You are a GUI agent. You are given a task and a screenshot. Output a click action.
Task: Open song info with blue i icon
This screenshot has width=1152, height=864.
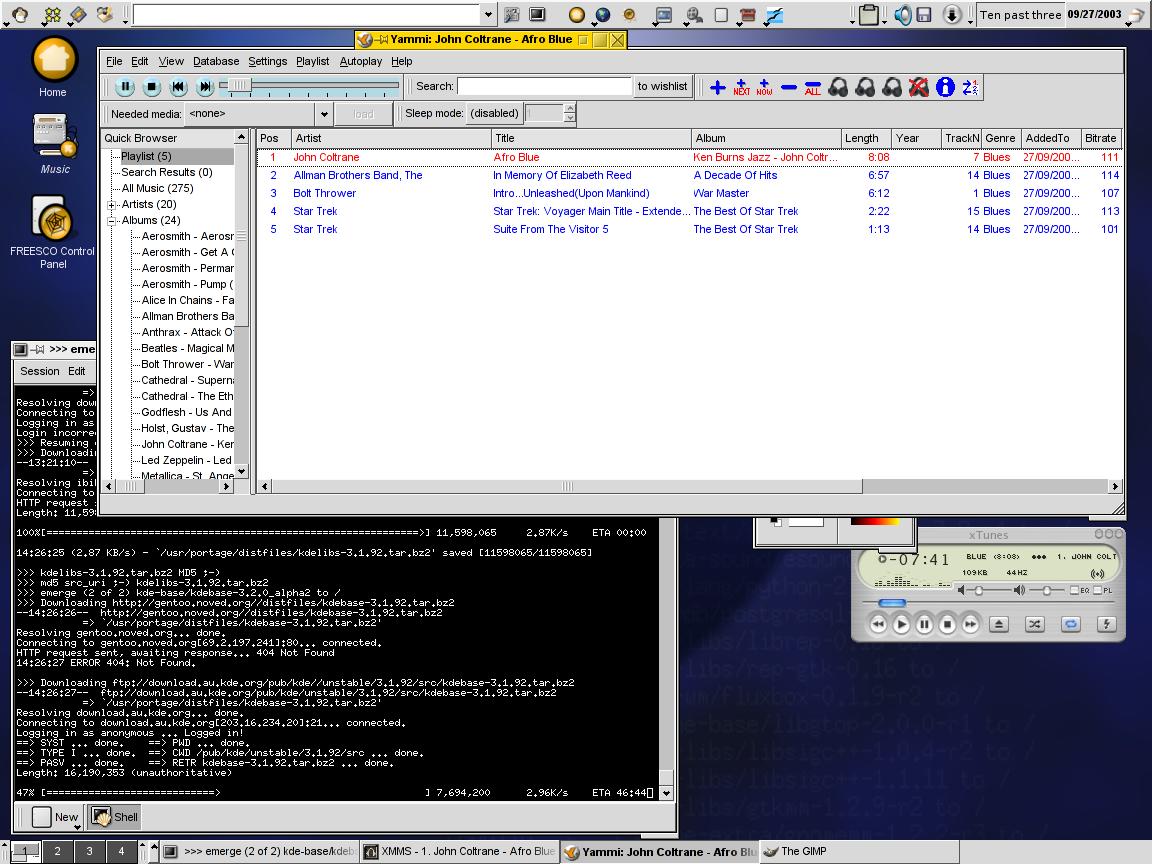click(x=946, y=87)
